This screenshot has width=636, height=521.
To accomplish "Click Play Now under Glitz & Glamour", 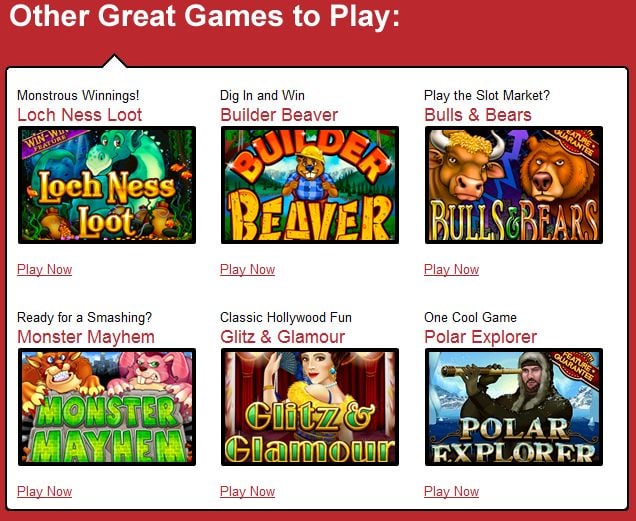I will [x=247, y=492].
